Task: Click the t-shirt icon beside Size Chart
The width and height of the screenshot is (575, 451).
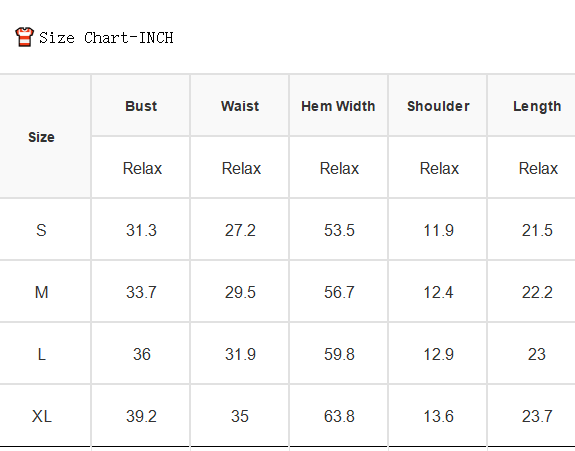Action: (x=25, y=37)
